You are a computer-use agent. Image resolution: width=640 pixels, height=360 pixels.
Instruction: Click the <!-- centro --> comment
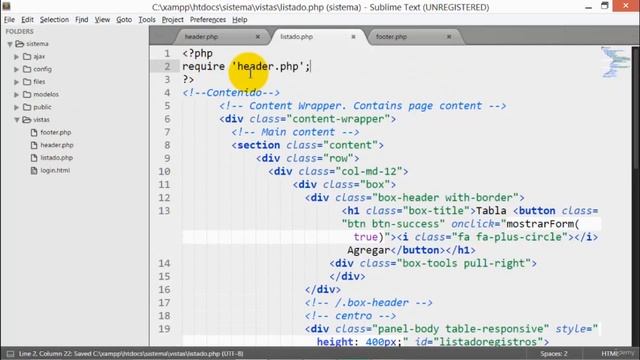[350, 316]
